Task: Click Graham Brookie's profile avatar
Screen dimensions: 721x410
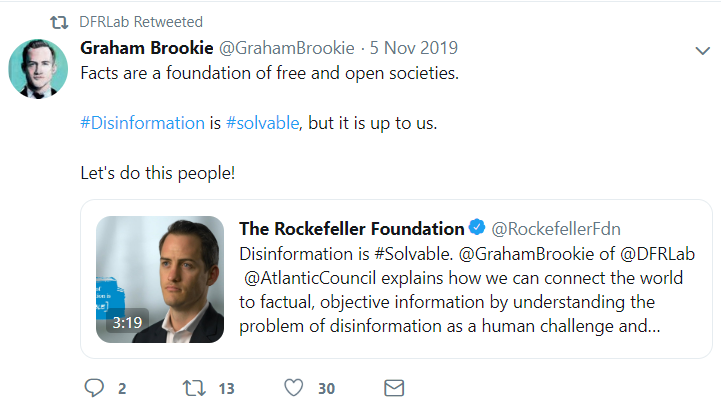Action: tap(38, 70)
